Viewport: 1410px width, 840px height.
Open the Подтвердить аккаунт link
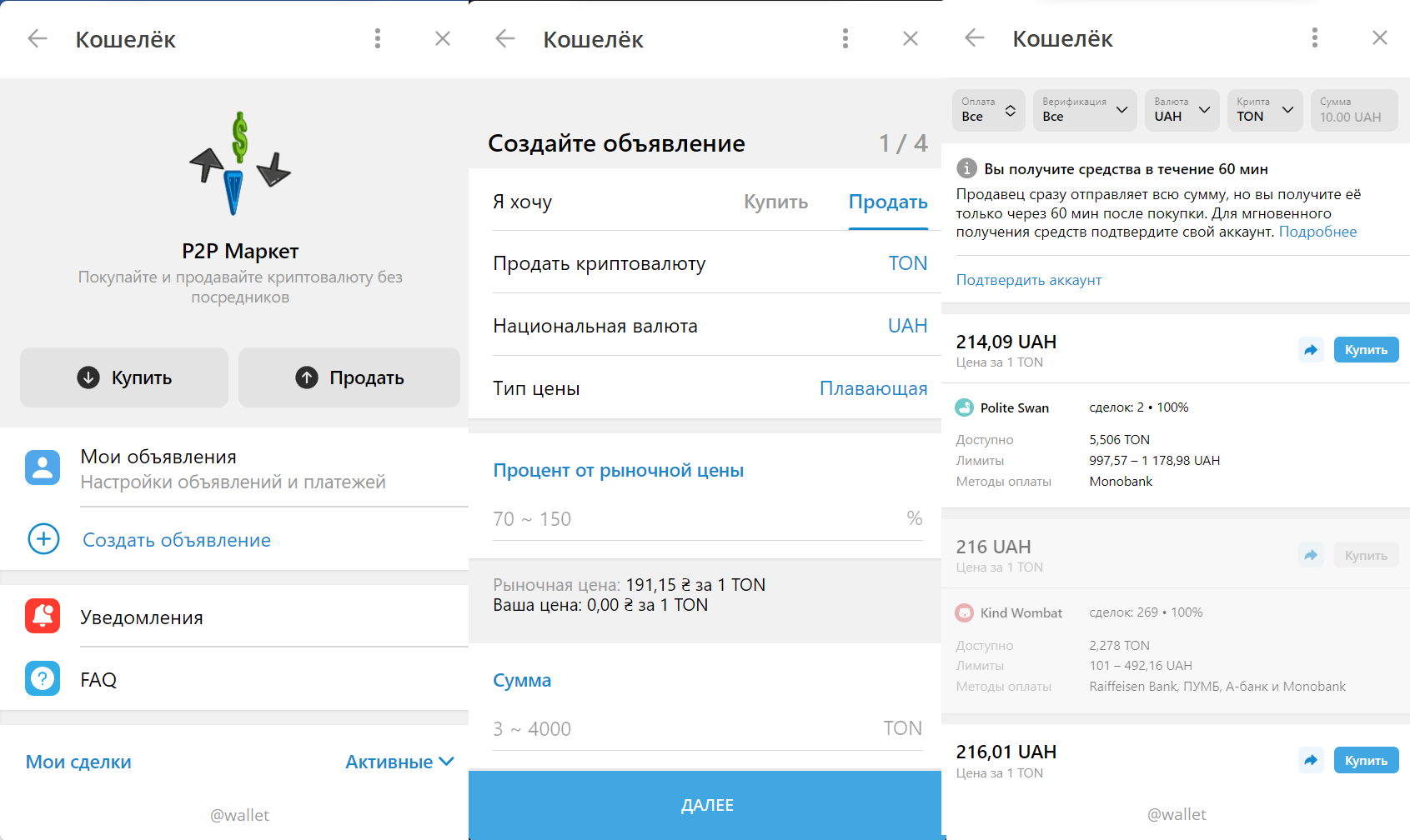coord(1028,280)
